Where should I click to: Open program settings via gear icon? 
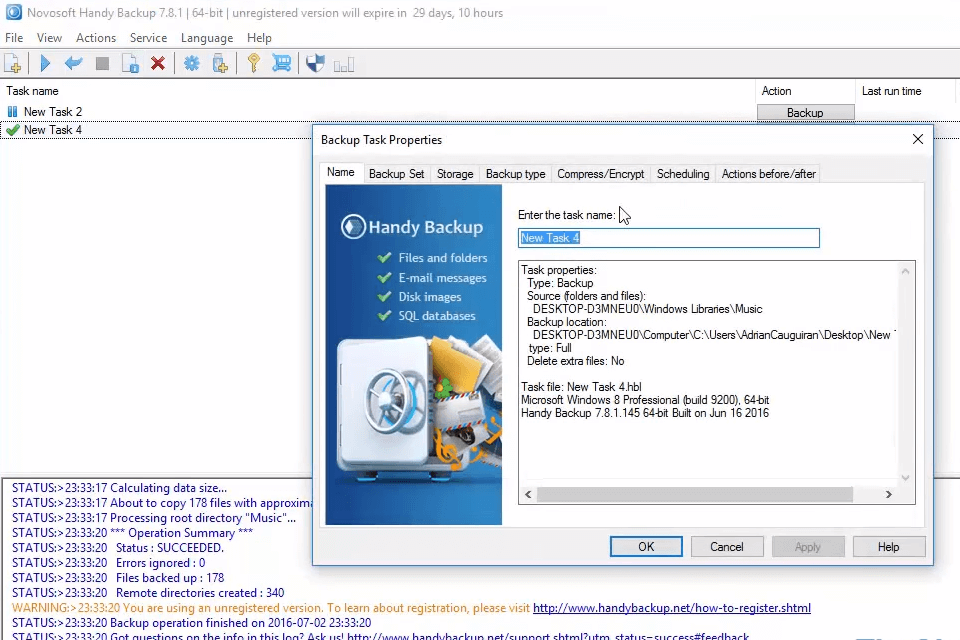(x=192, y=63)
